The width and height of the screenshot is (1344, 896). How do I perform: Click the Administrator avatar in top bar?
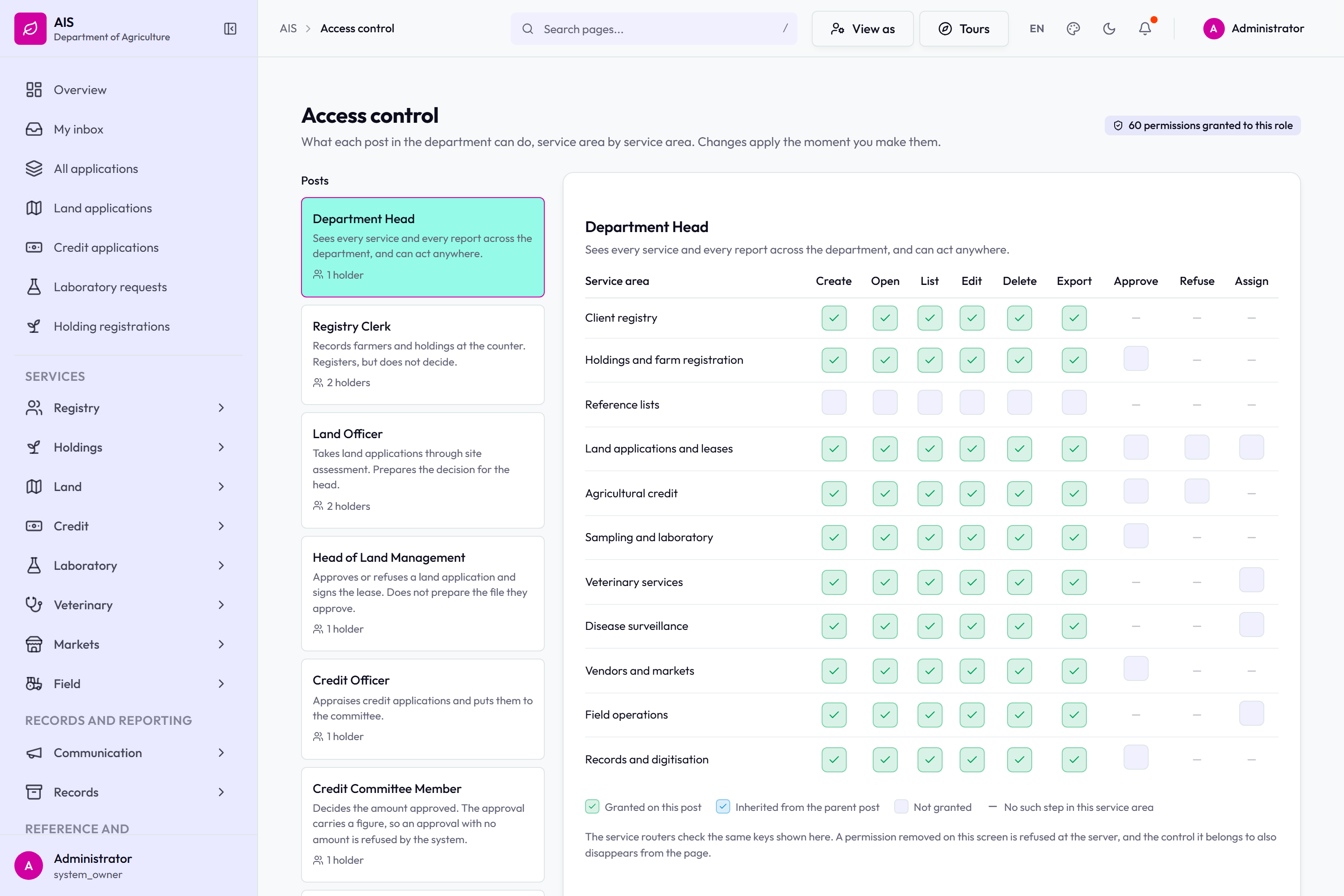(1214, 29)
